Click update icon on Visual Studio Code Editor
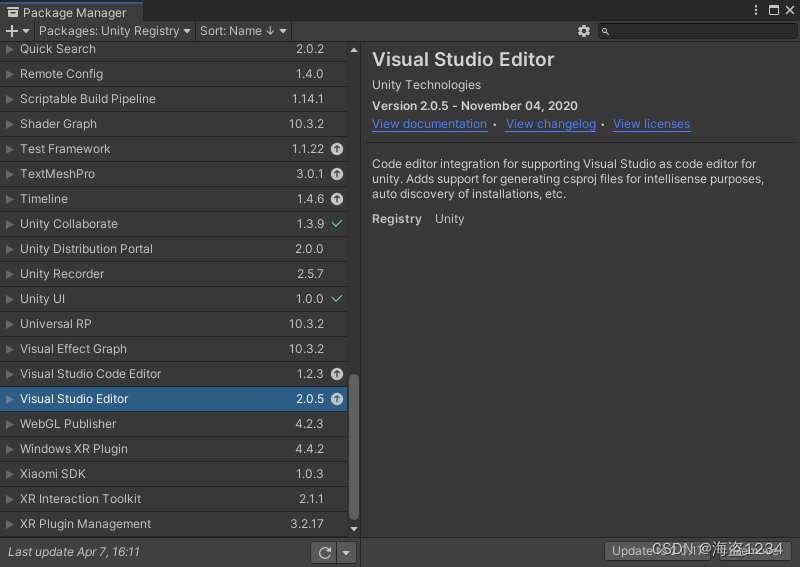Image resolution: width=800 pixels, height=567 pixels. click(337, 374)
